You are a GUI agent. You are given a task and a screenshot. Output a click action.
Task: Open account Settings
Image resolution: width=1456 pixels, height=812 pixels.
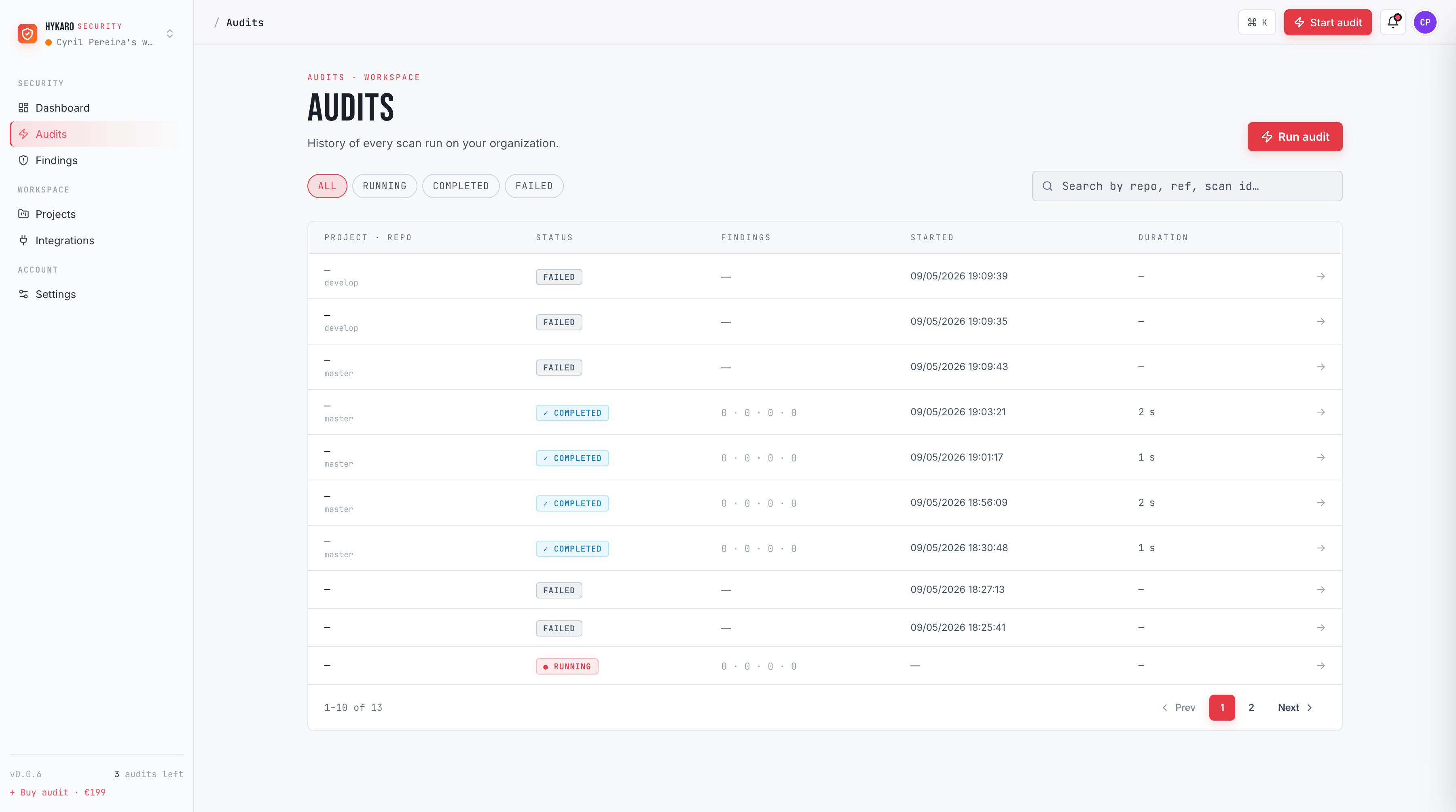tap(96, 294)
